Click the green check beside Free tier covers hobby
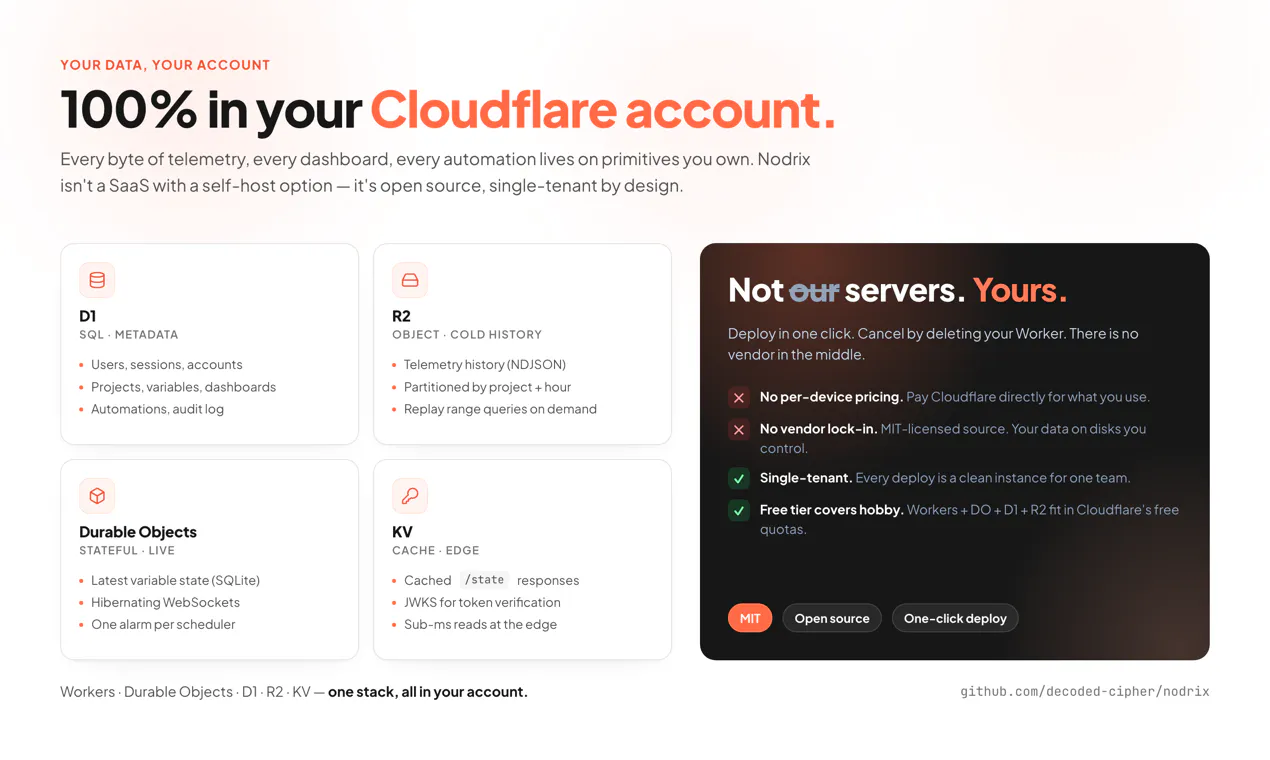Viewport: 1270px width, 760px height. 739,511
